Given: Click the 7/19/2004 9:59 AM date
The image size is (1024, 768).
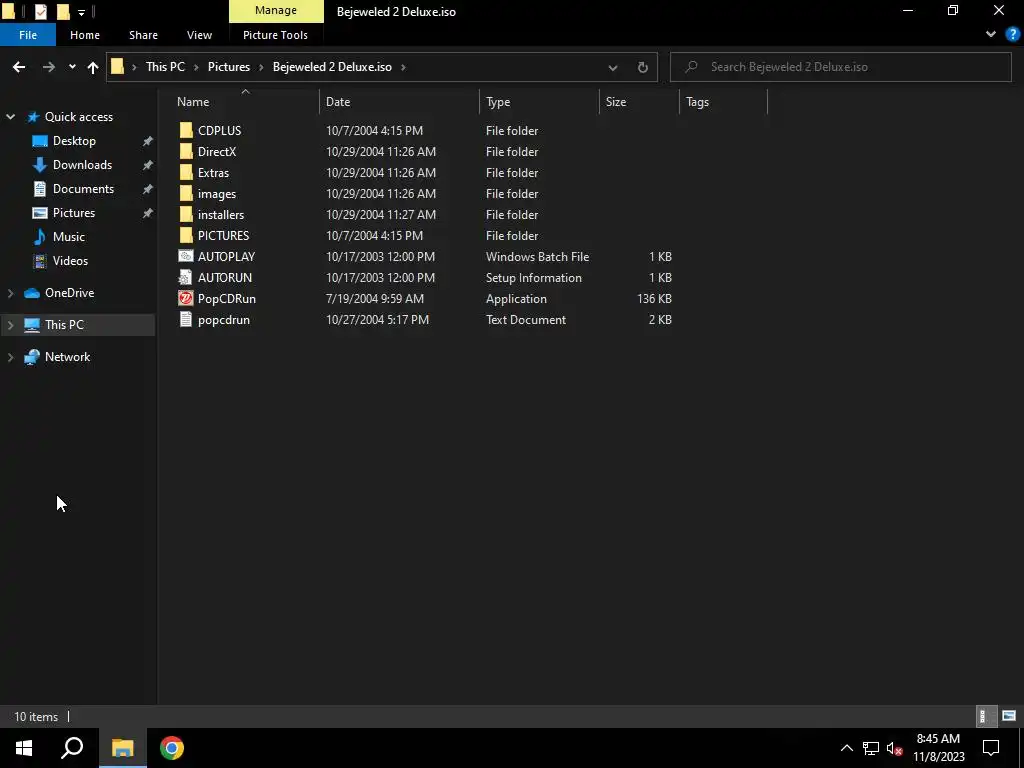Looking at the screenshot, I should pos(375,298).
